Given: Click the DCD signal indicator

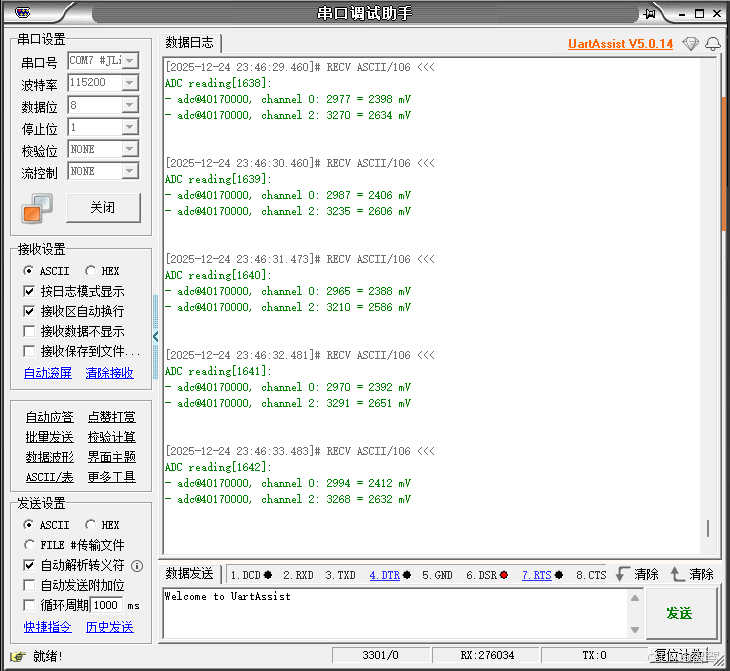Looking at the screenshot, I should 268,575.
